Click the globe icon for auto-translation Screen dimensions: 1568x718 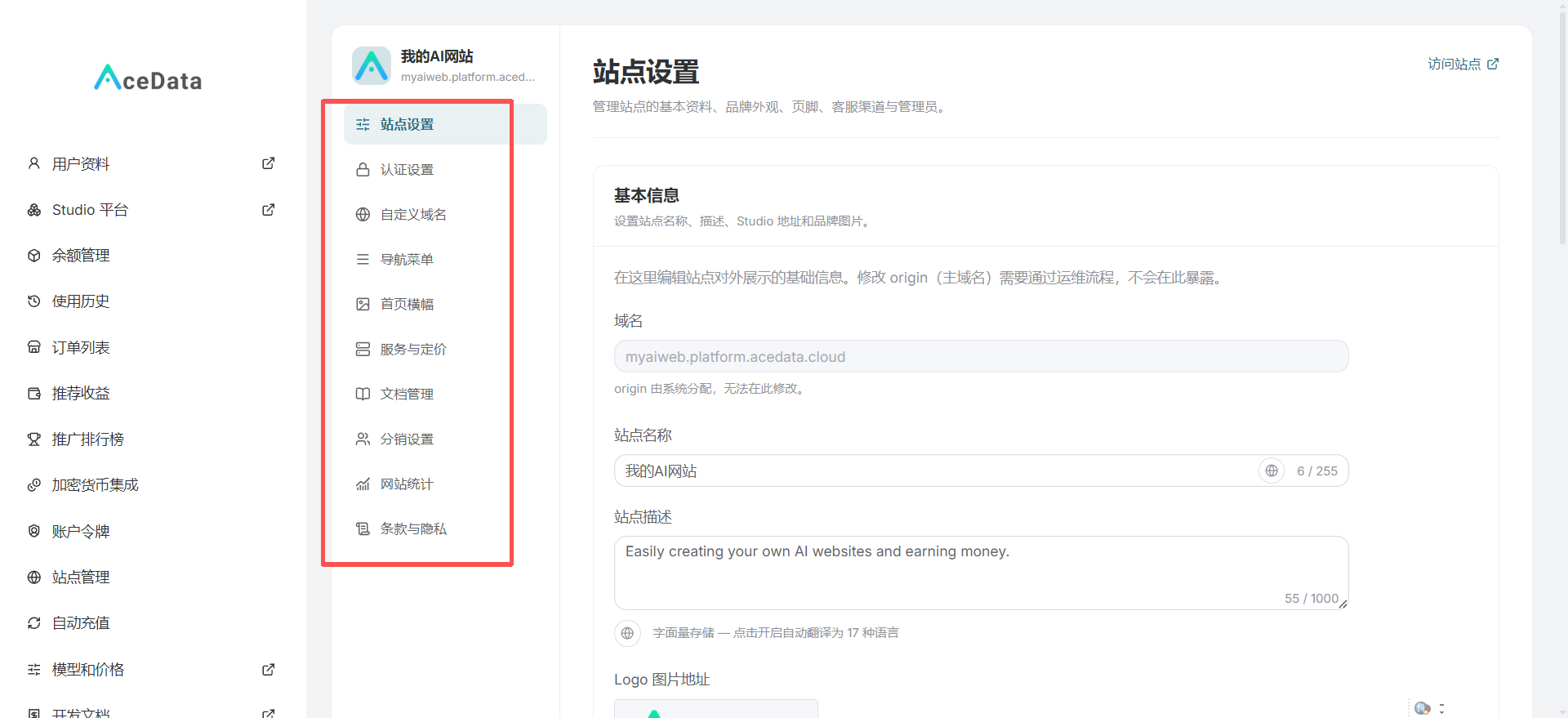(x=627, y=633)
